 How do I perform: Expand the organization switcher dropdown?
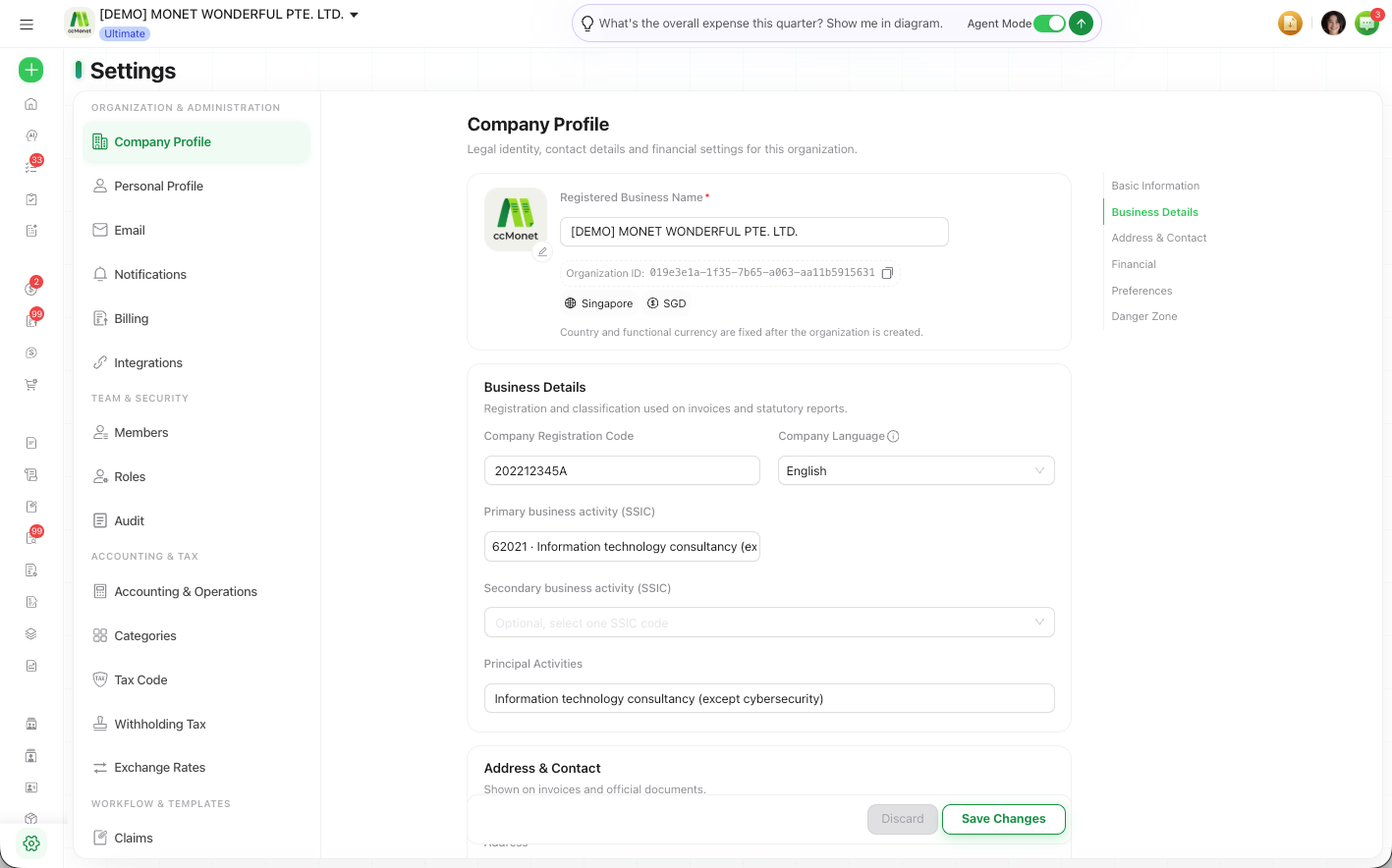(354, 15)
